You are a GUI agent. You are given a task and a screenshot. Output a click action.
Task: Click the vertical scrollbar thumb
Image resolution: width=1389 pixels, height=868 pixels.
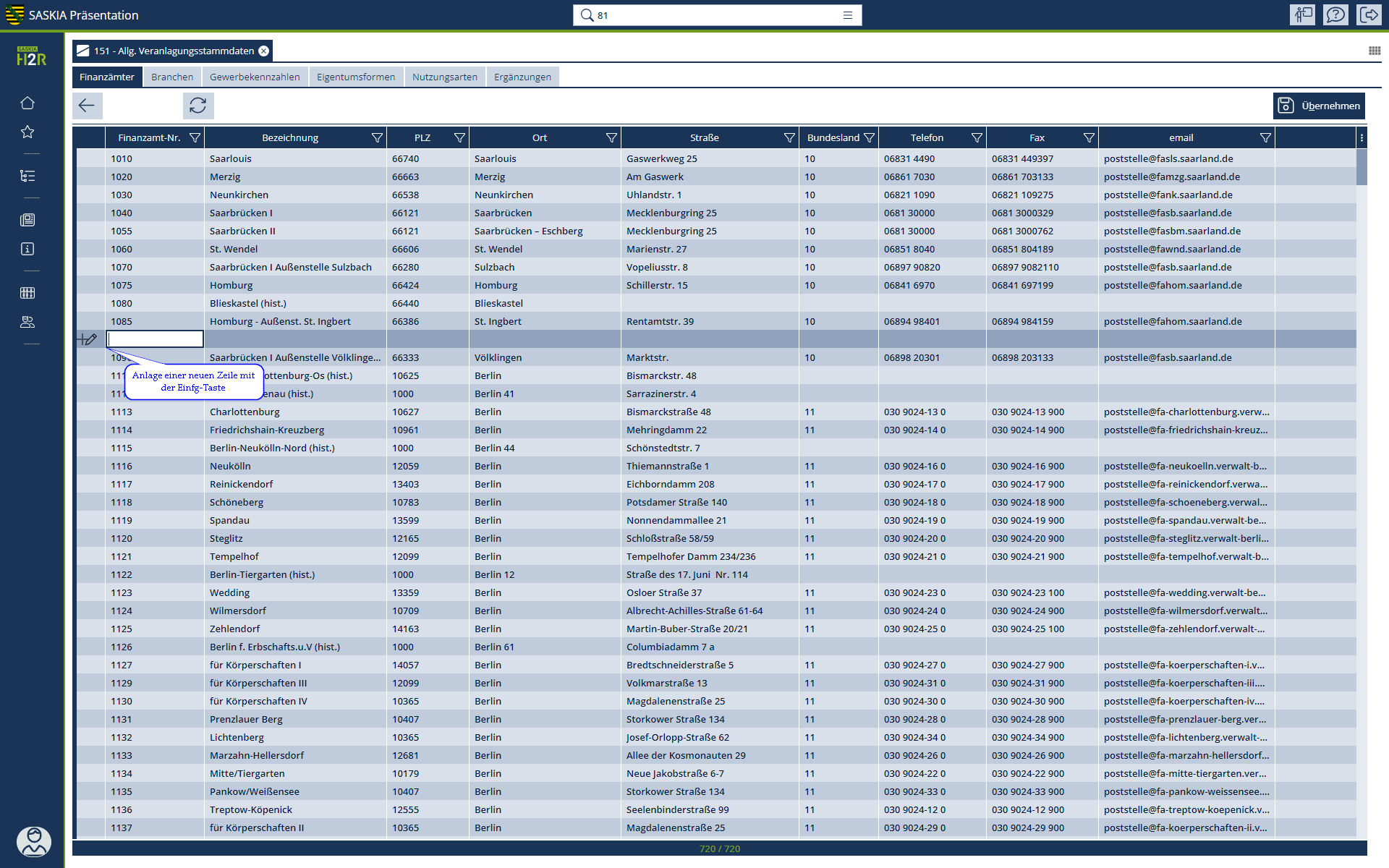(x=1362, y=166)
